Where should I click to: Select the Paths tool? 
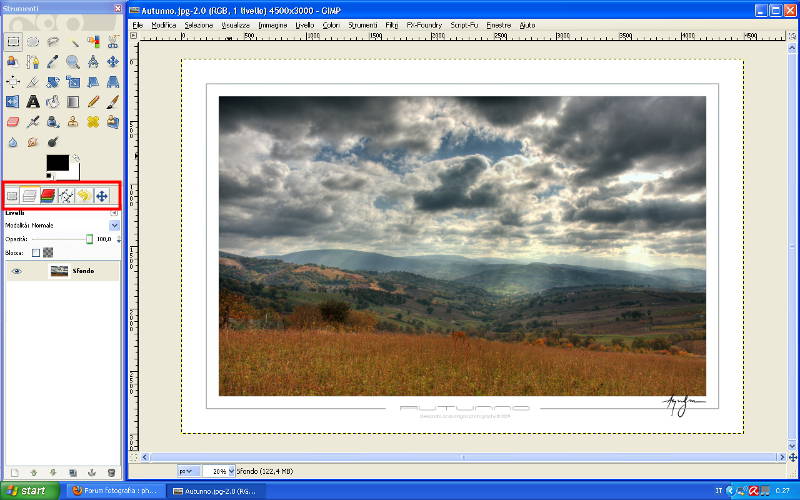33,62
